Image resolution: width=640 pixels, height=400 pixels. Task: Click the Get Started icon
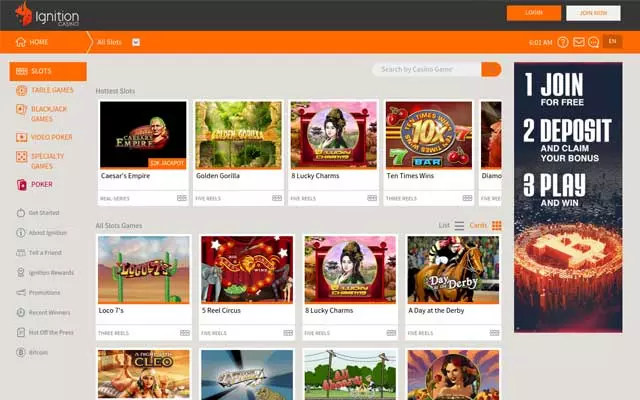pos(21,213)
